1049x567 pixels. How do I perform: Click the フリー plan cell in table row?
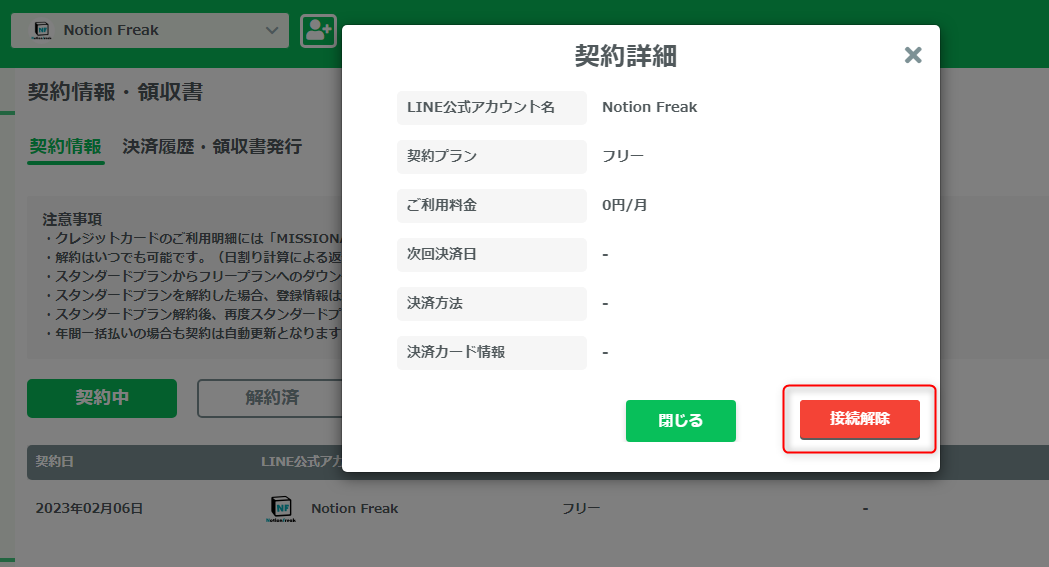pyautogui.click(x=581, y=508)
